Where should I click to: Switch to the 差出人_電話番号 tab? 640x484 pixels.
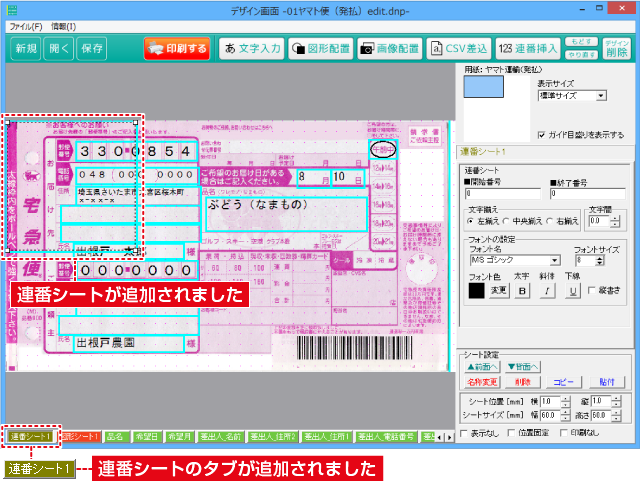click(386, 437)
